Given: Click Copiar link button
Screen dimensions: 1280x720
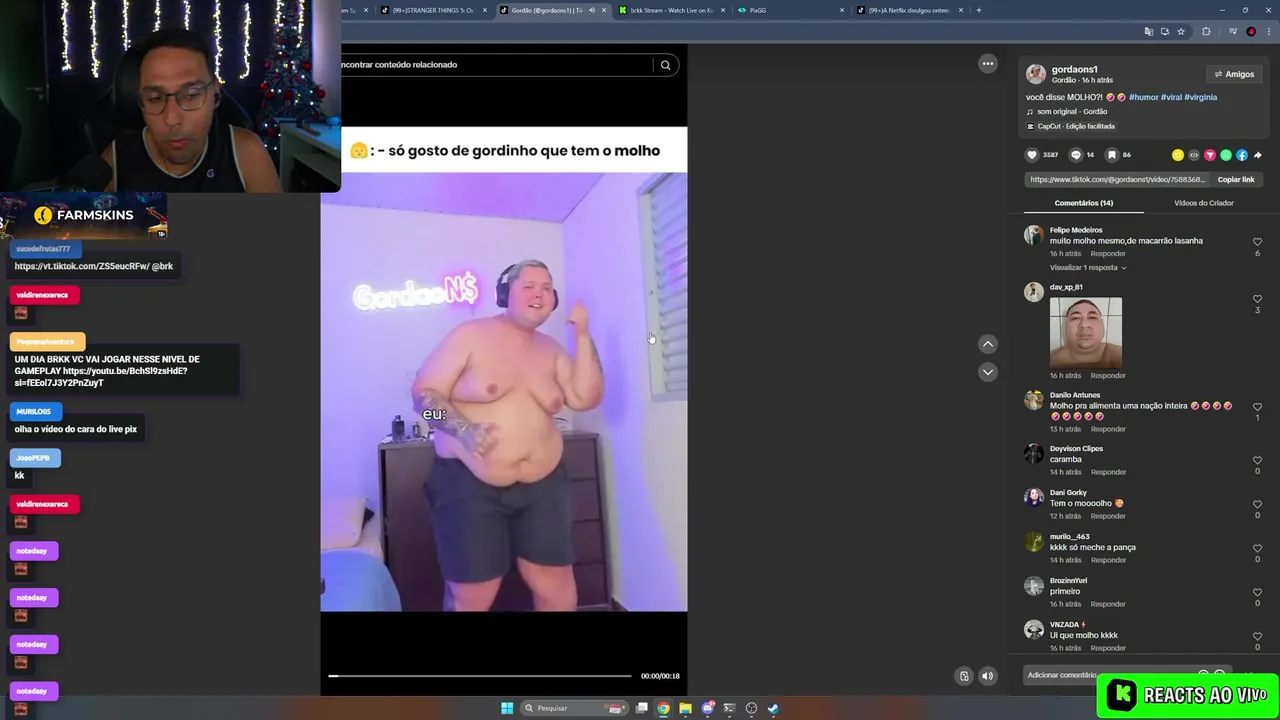Looking at the screenshot, I should click(x=1236, y=180).
